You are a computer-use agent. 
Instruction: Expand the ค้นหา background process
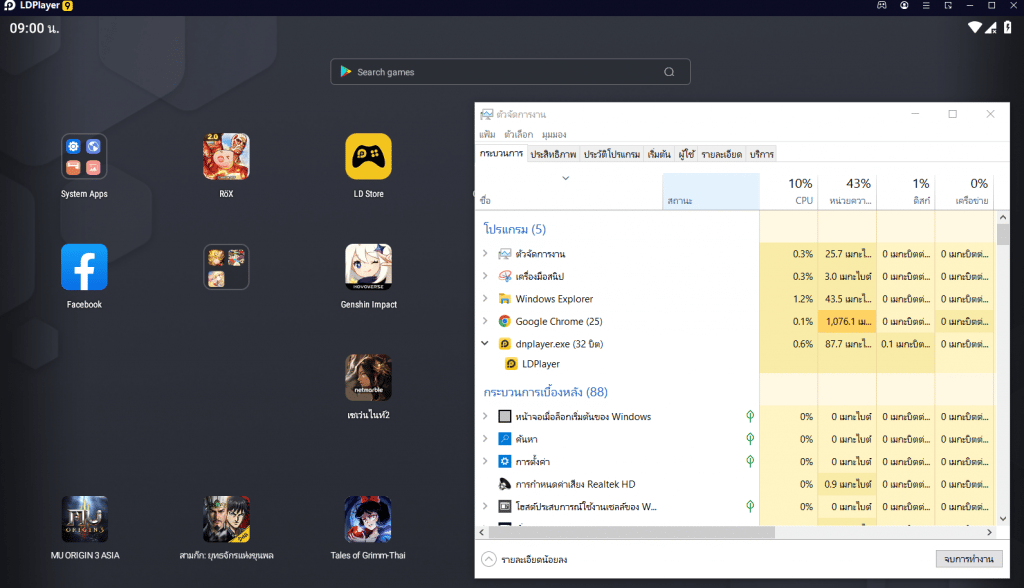[x=485, y=438]
